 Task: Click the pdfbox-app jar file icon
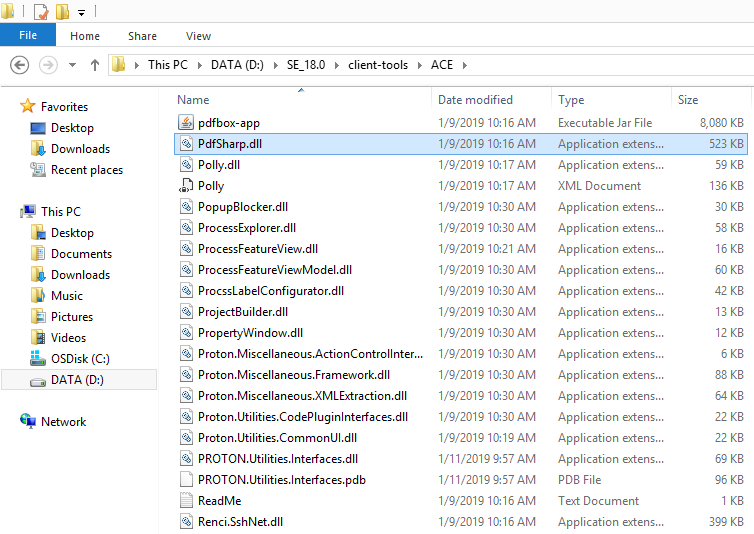pos(186,123)
